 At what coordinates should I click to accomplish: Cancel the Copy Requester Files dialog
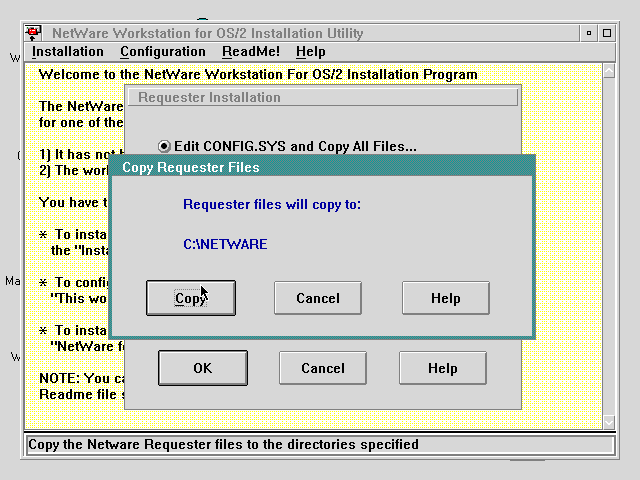[x=318, y=298]
